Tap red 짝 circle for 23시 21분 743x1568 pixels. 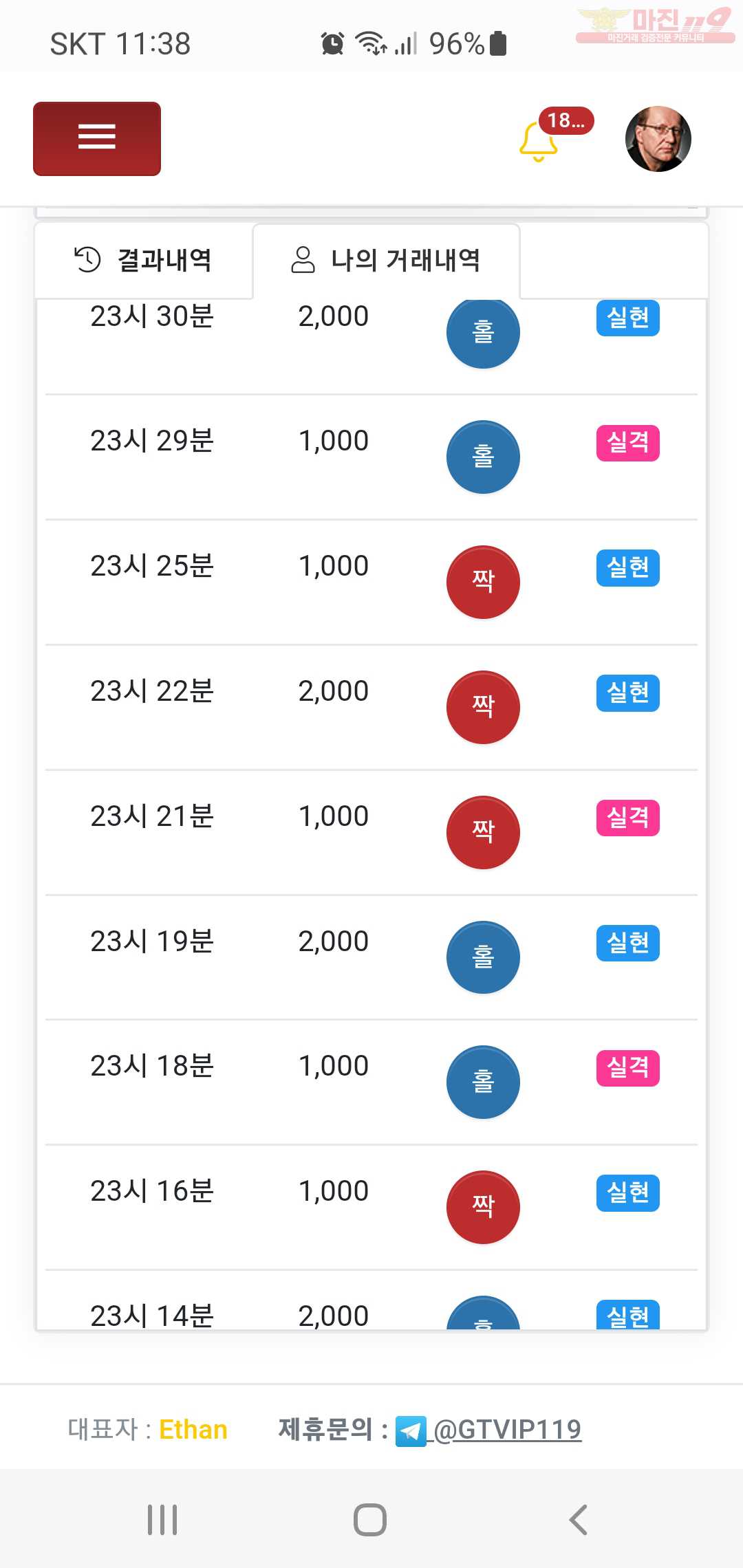click(x=483, y=832)
